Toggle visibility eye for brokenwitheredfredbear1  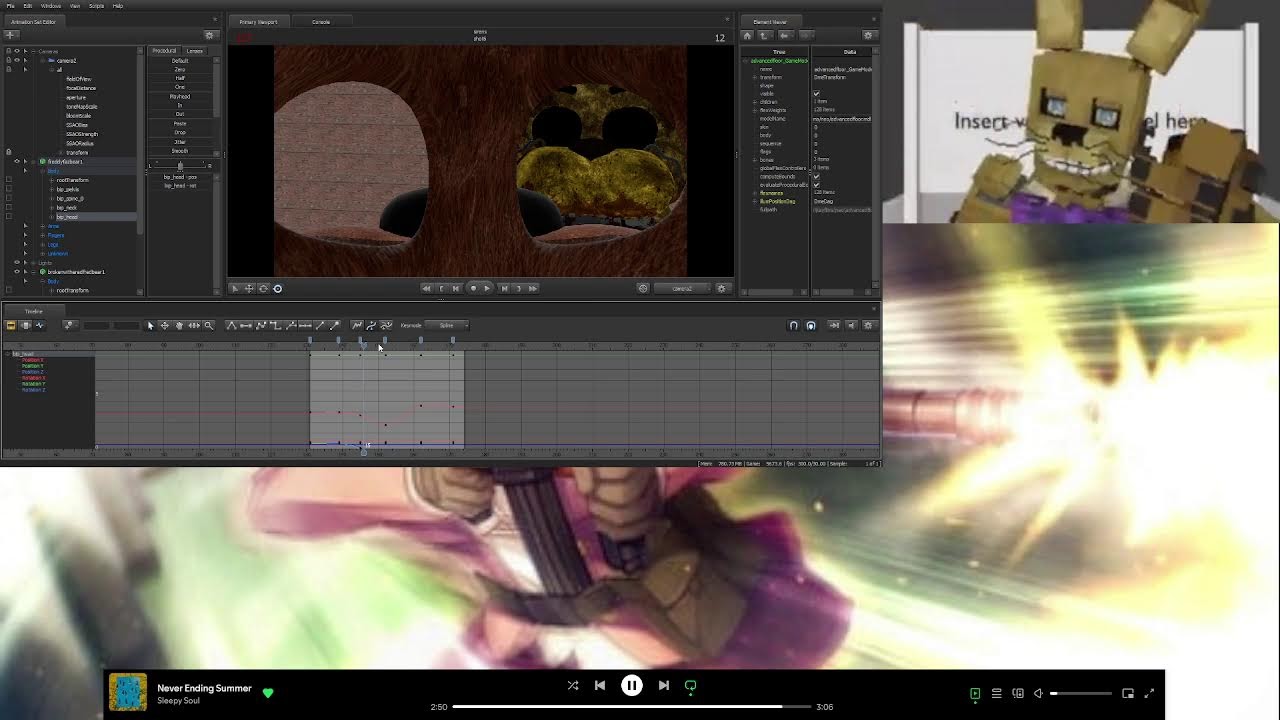coord(16,271)
